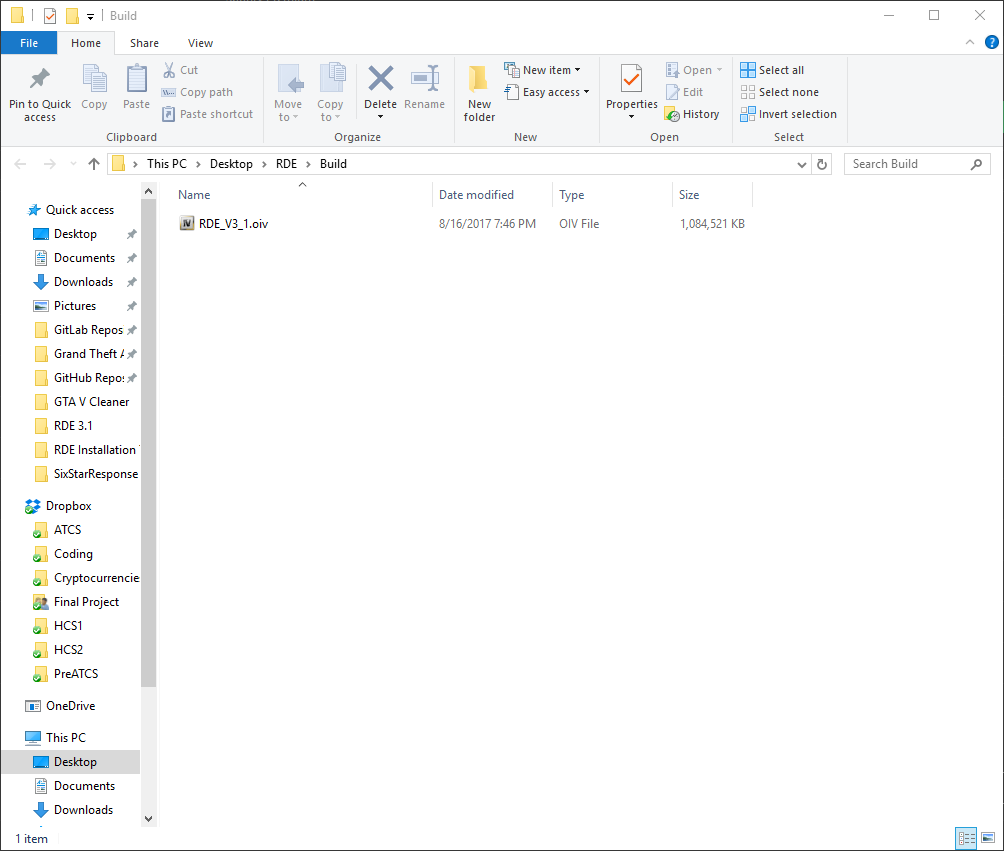
Task: Click Paste shortcut command
Action: [207, 114]
